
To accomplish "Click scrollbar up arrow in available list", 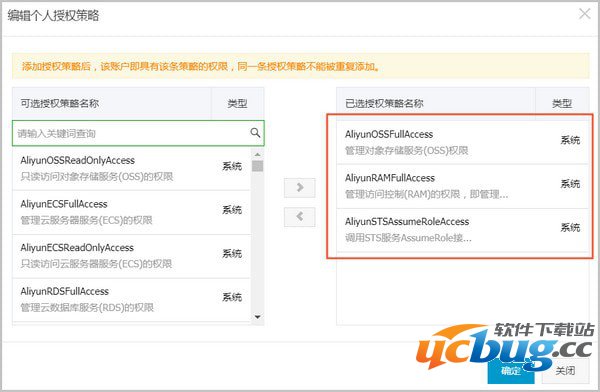I will point(258,154).
